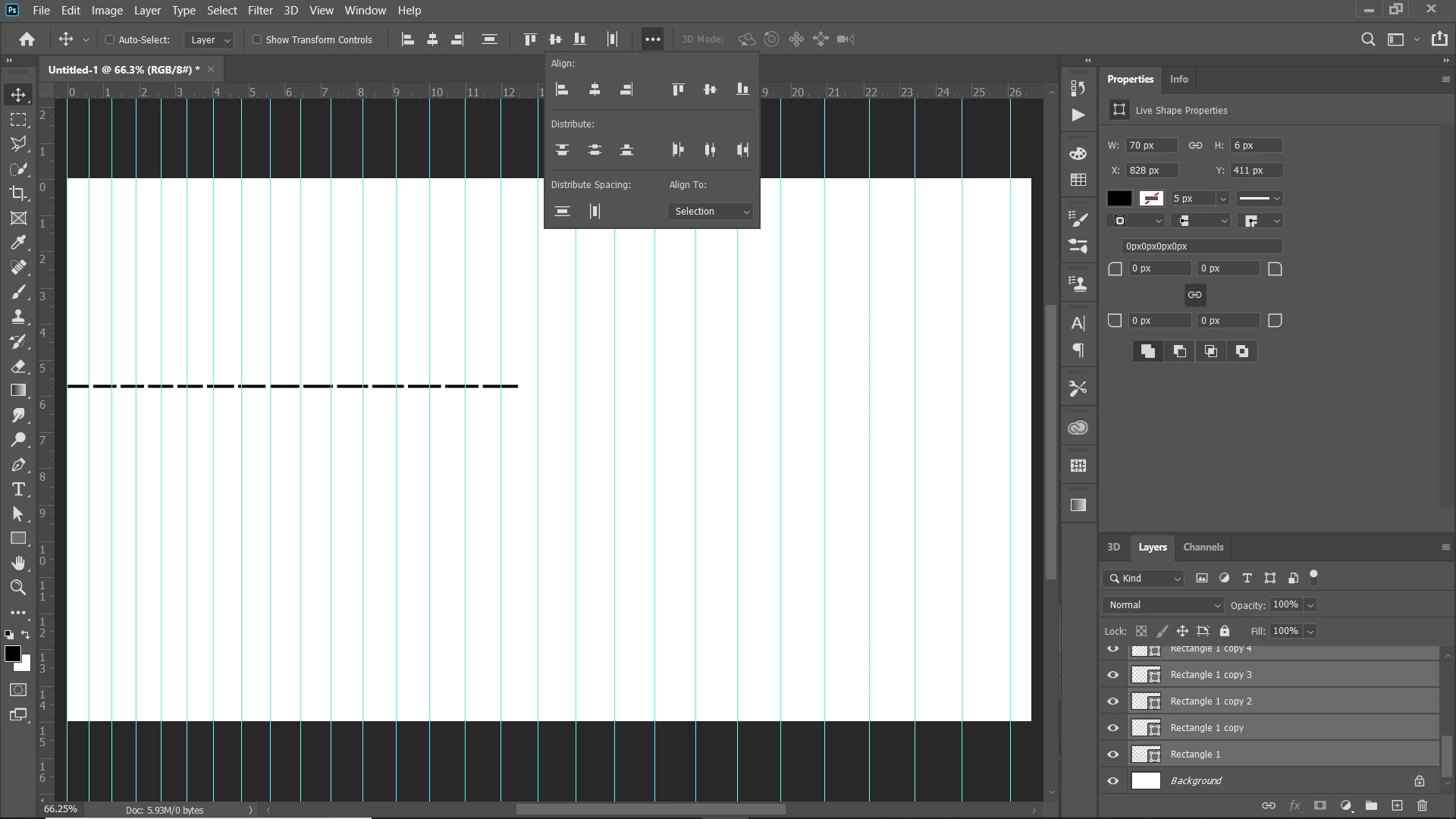Screen dimensions: 1456x819
Task: Enable Show Transform Controls checkbox
Action: point(256,39)
